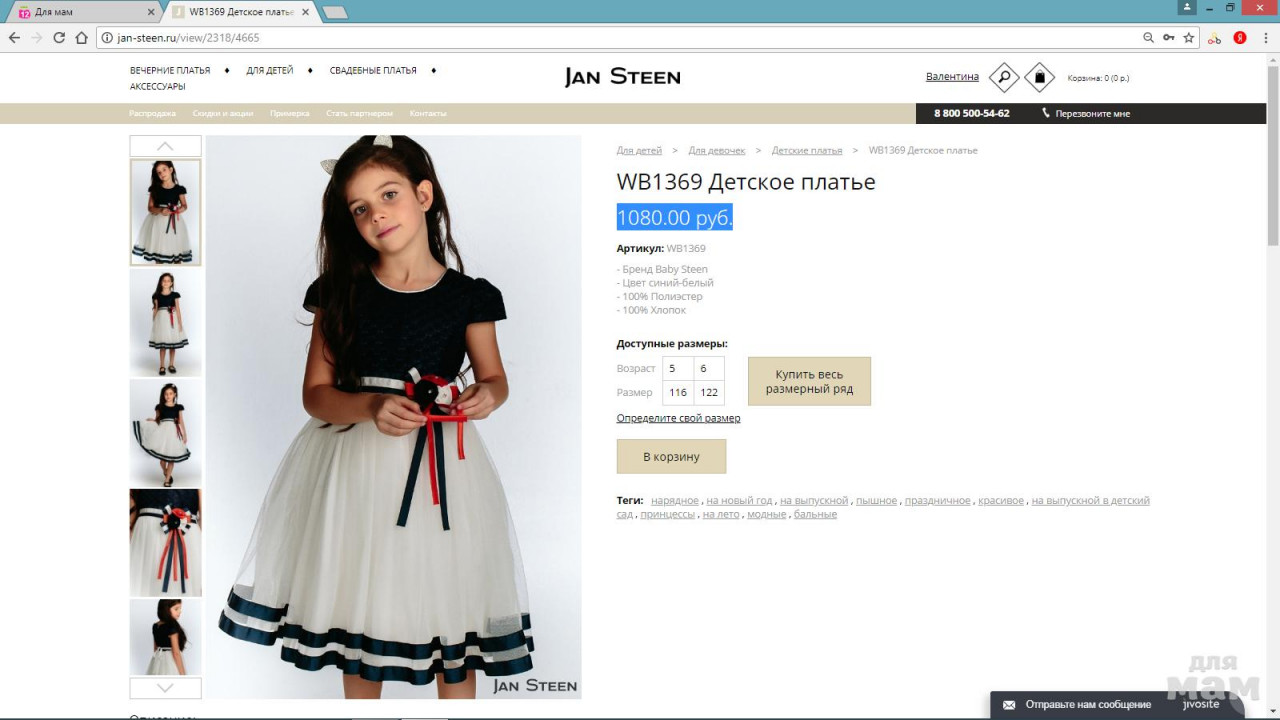Select size 122 for age 6

click(x=709, y=393)
